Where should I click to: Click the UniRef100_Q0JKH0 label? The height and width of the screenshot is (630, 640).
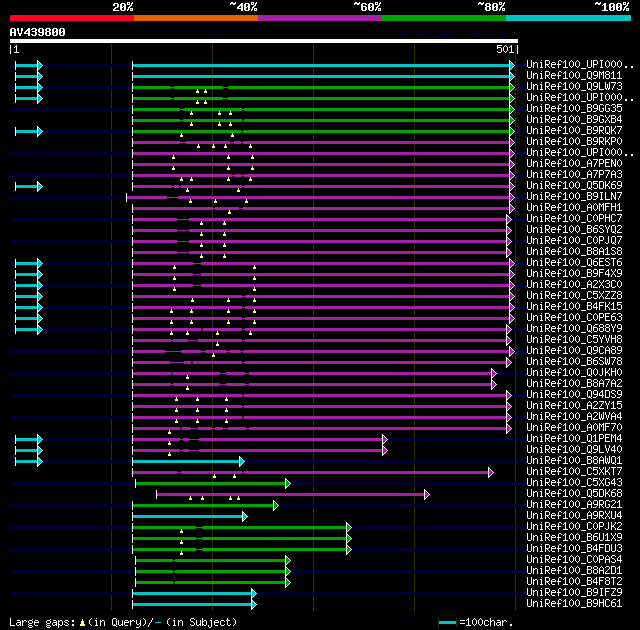[574, 373]
